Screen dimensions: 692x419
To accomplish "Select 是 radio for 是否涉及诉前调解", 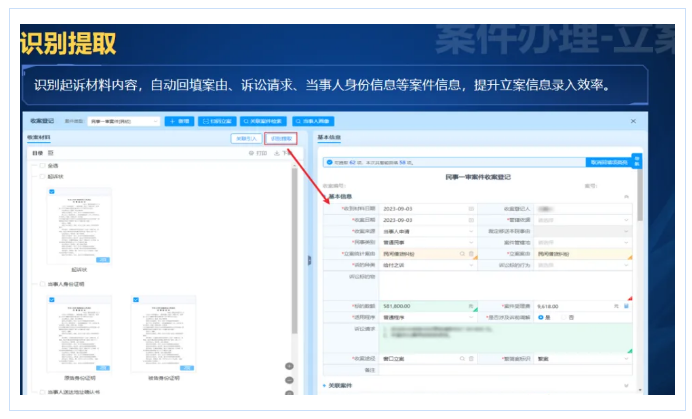I will tap(542, 317).
